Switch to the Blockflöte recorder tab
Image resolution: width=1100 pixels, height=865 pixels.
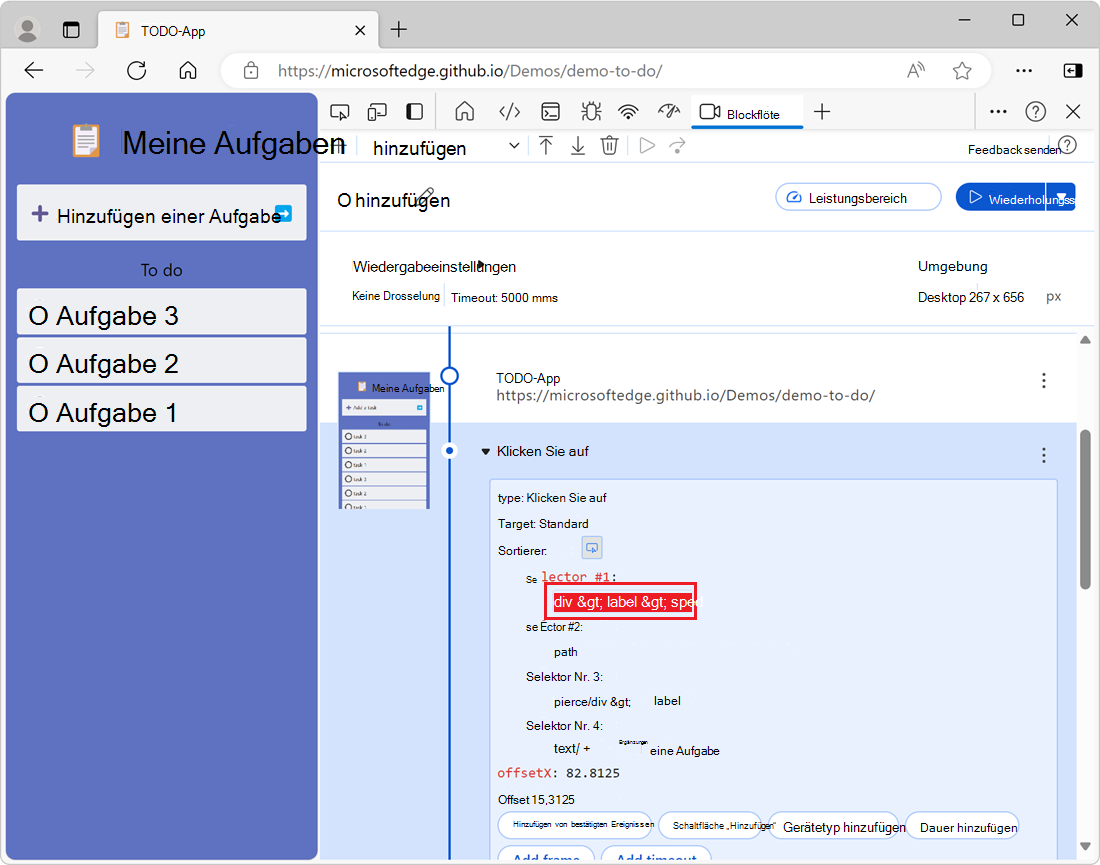[739, 113]
